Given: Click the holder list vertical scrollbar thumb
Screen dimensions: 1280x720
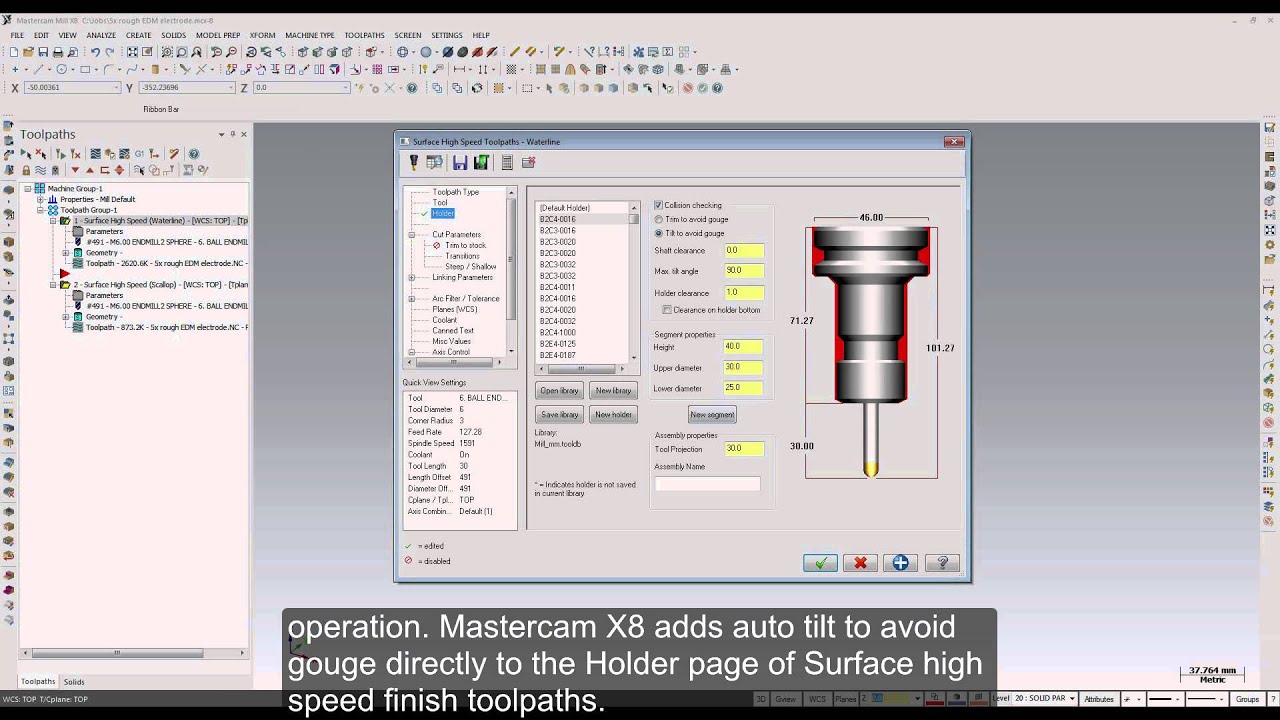Looking at the screenshot, I should [x=634, y=219].
